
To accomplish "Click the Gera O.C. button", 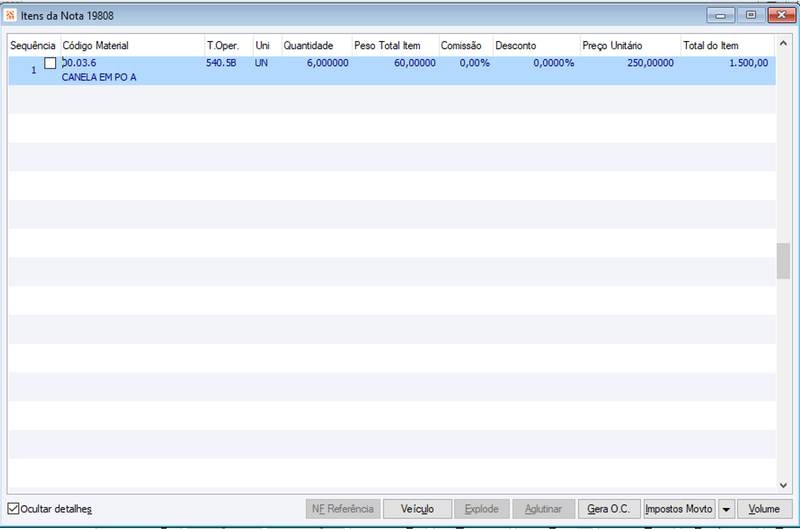I will tap(609, 509).
